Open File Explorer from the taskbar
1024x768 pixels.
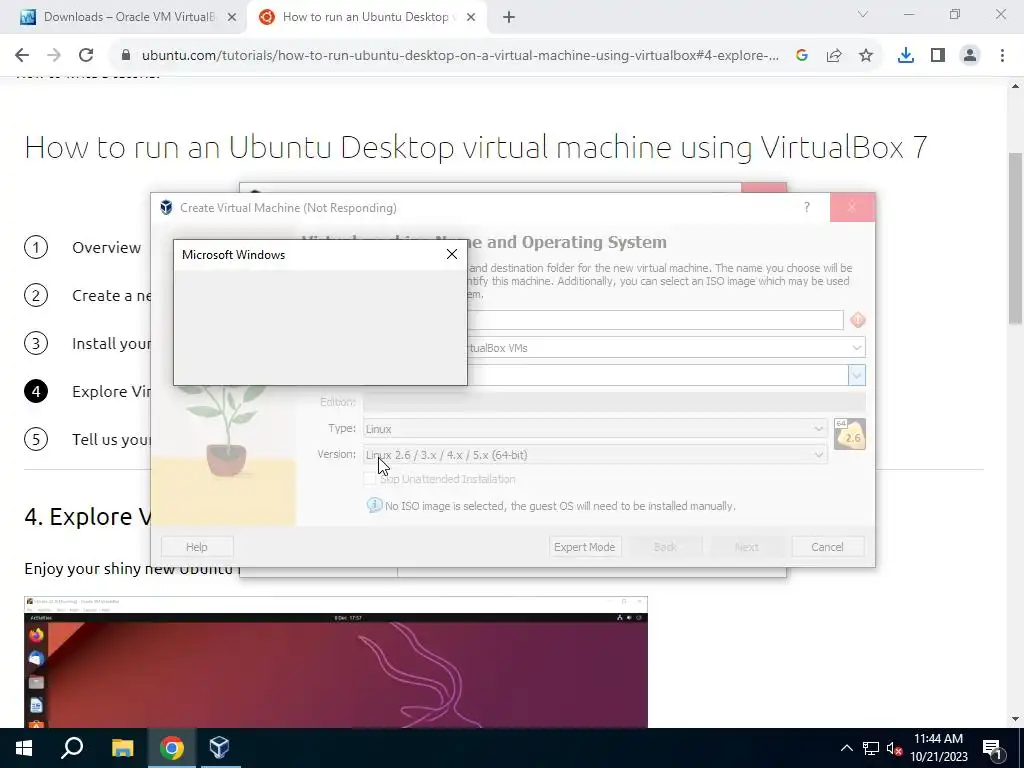(x=122, y=748)
